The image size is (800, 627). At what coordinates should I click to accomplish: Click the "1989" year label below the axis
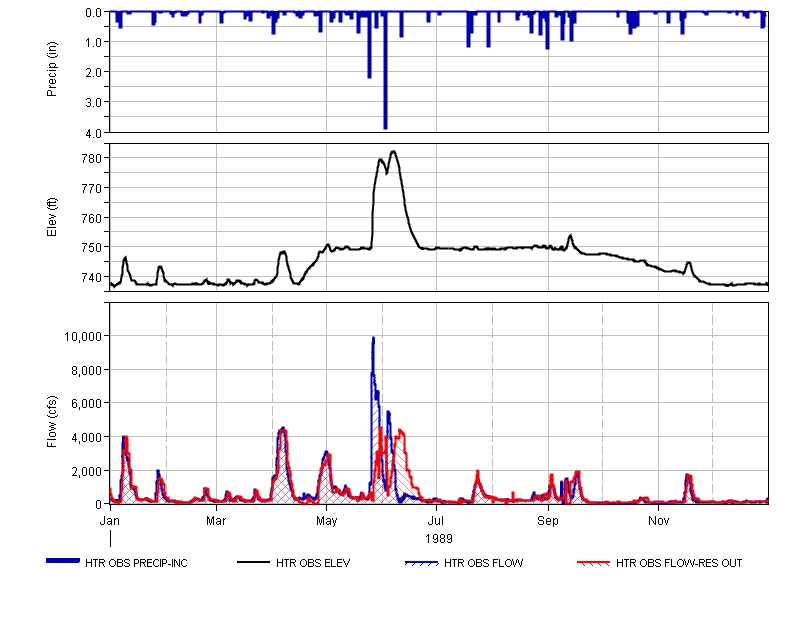tap(439, 539)
